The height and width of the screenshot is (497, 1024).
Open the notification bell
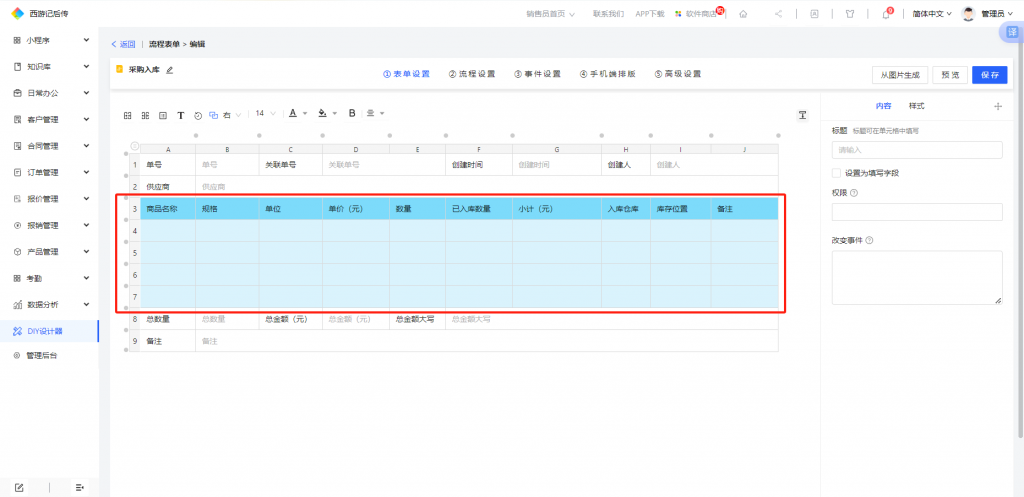point(886,14)
